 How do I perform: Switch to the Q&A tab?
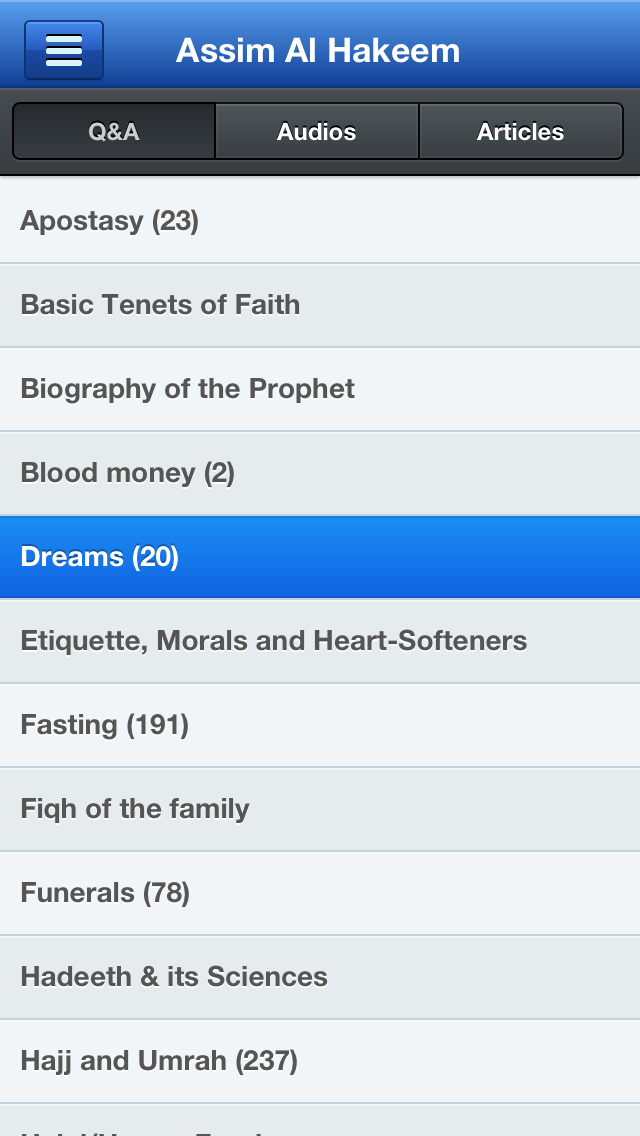tap(113, 132)
